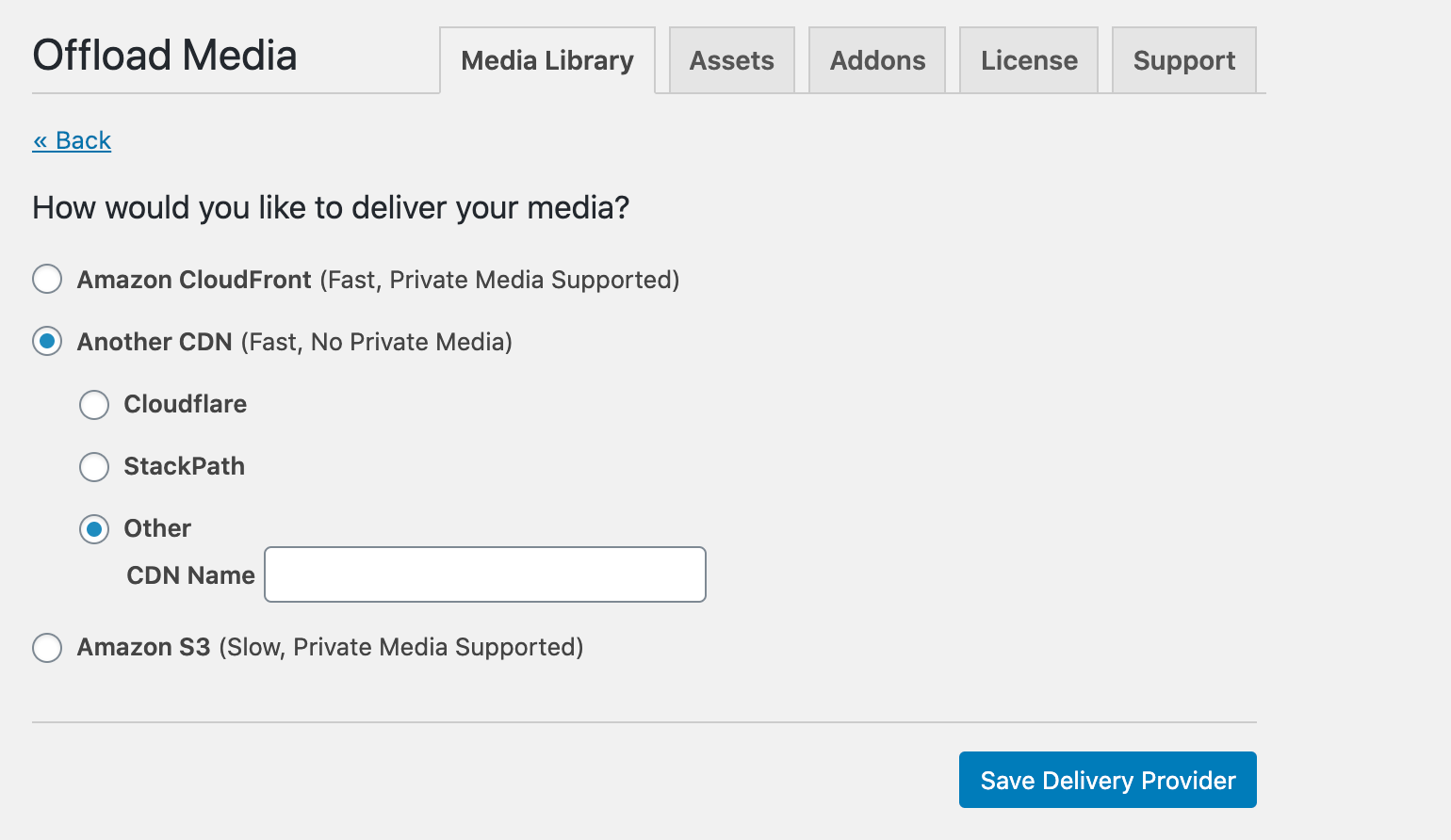Click the Other label text
The image size is (1451, 840).
[157, 528]
